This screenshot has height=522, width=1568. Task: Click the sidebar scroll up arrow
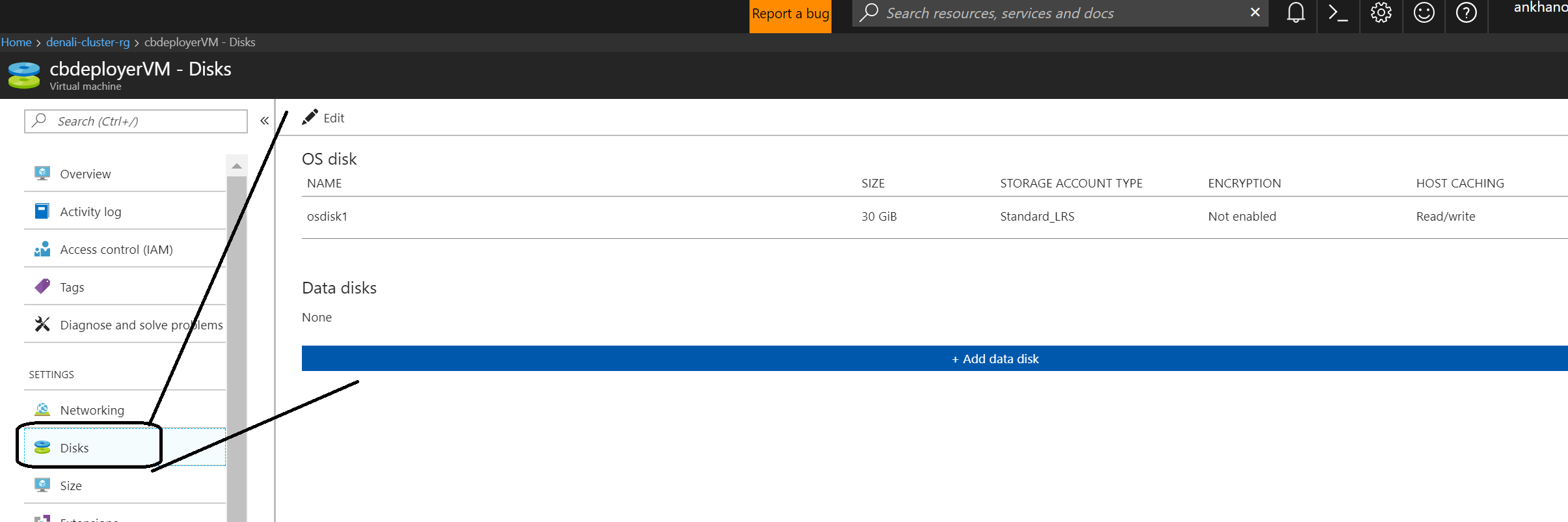pyautogui.click(x=237, y=166)
